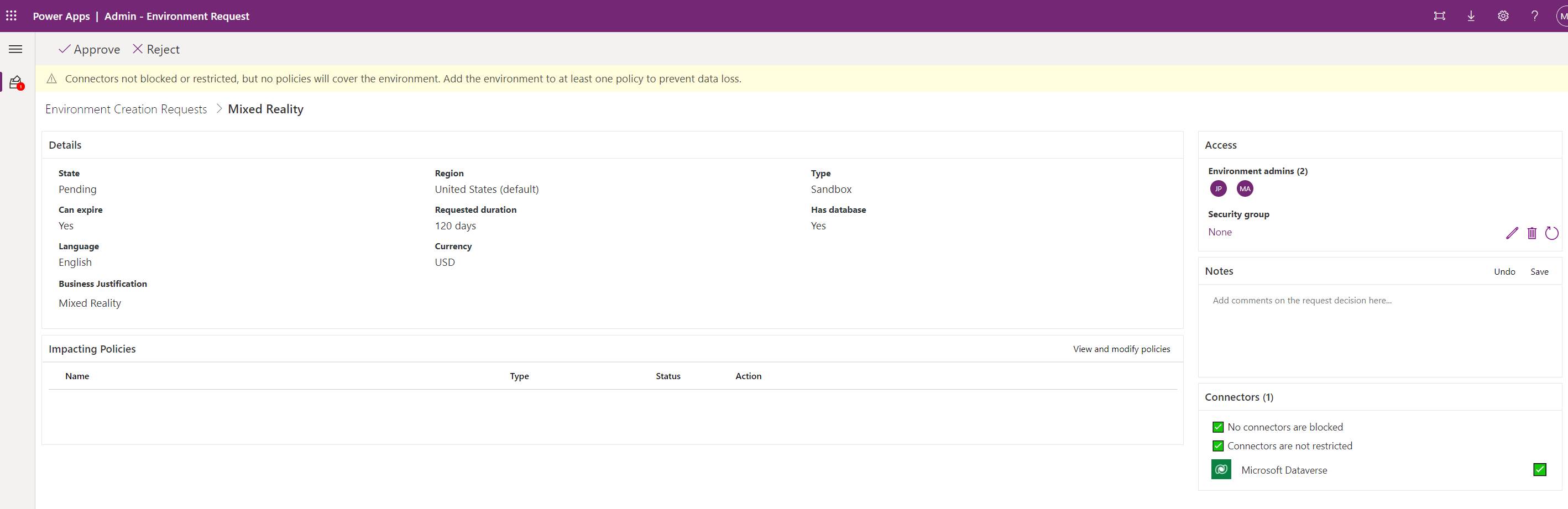
Task: Click the 'No connectors are blocked' checkbox
Action: pos(1217,427)
